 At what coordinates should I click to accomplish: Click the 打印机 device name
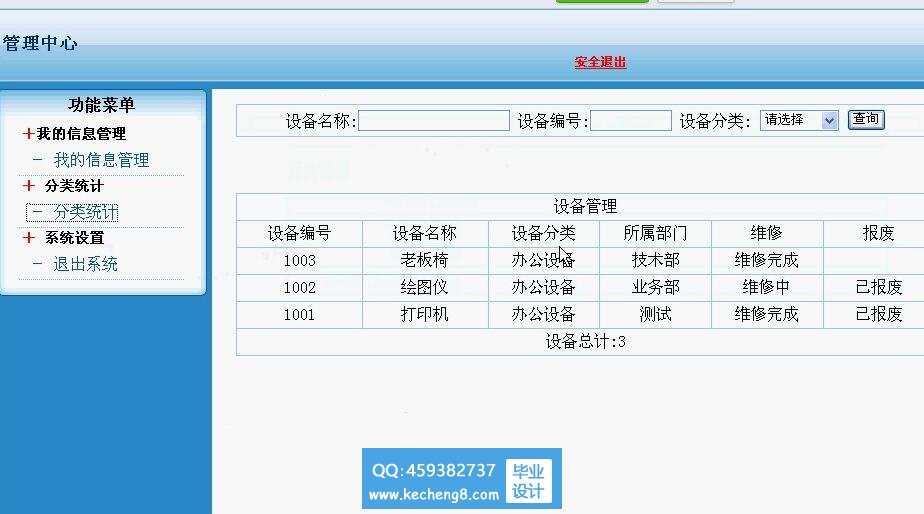pos(424,314)
